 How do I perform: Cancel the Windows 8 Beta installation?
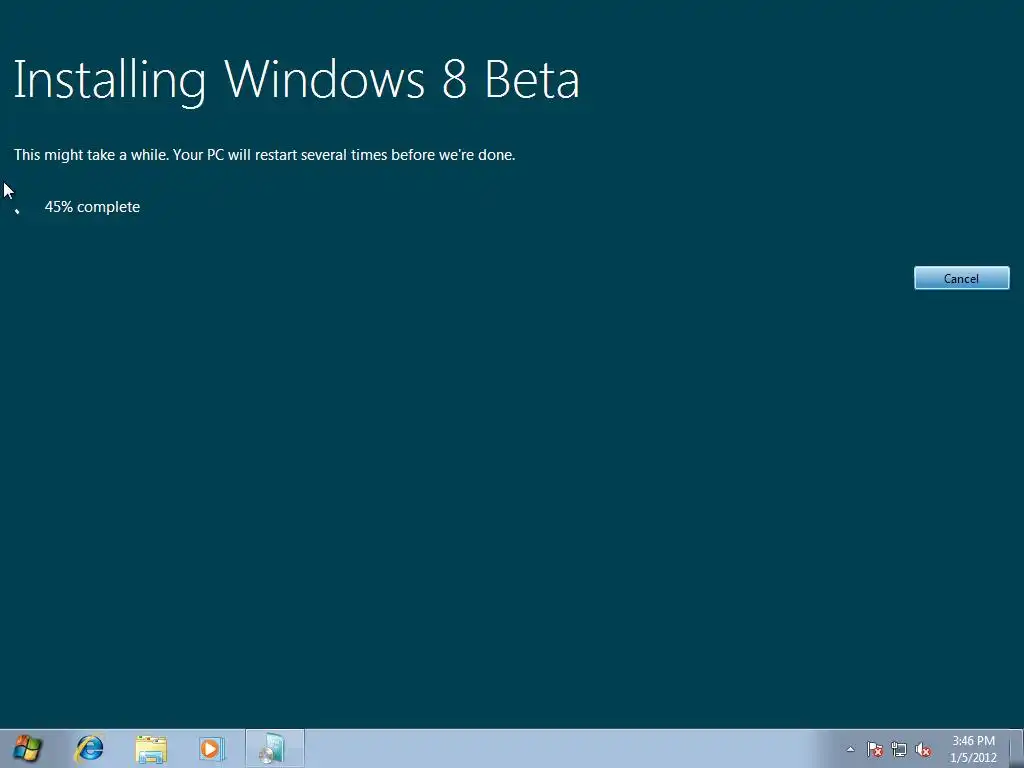pyautogui.click(x=961, y=278)
